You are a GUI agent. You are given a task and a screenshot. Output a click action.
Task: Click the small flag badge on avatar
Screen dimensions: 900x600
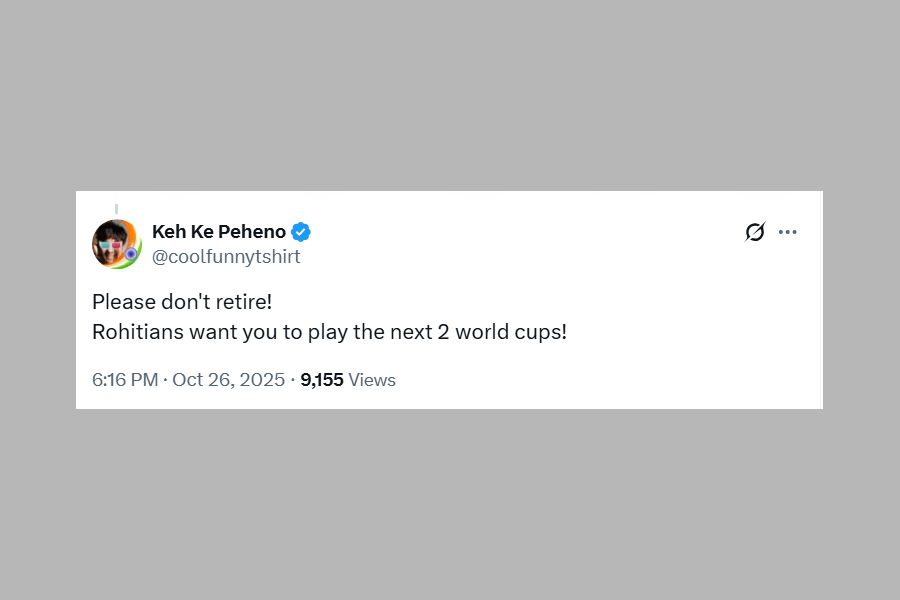(x=131, y=255)
